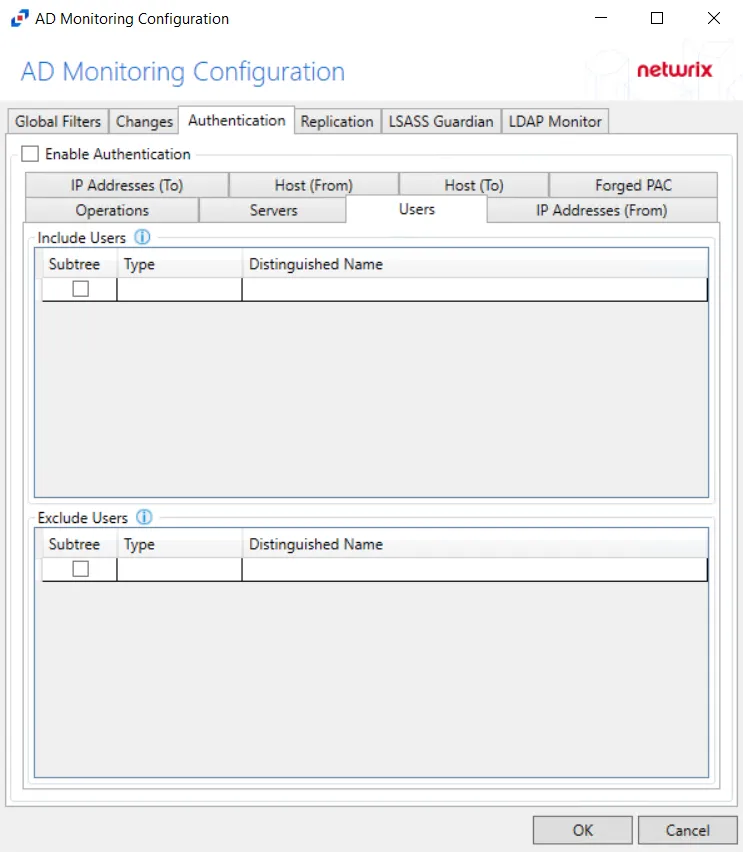Switch to the LDAP Monitor tab
Image resolution: width=743 pixels, height=852 pixels.
click(555, 121)
